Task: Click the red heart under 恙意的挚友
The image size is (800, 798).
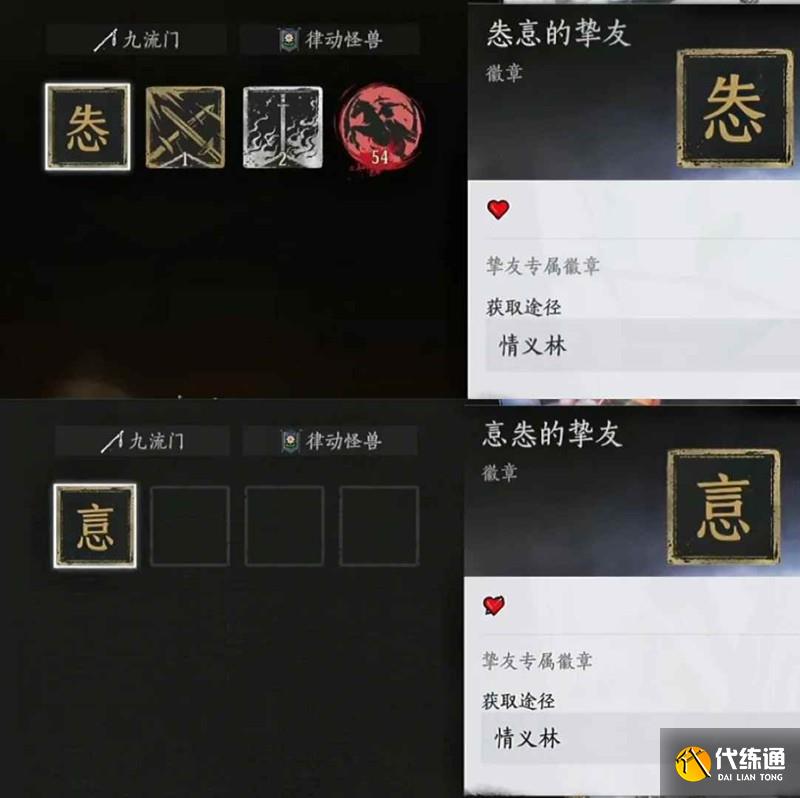Action: point(498,209)
